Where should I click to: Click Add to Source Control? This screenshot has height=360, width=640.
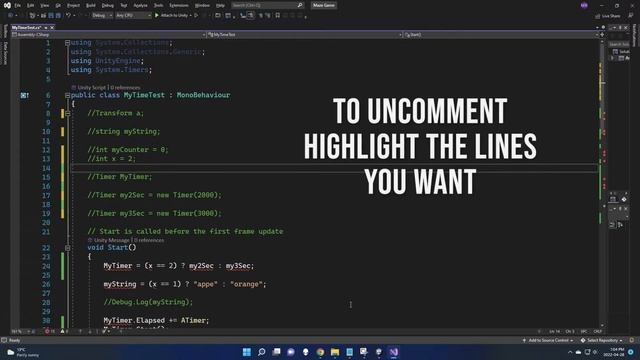click(x=548, y=340)
